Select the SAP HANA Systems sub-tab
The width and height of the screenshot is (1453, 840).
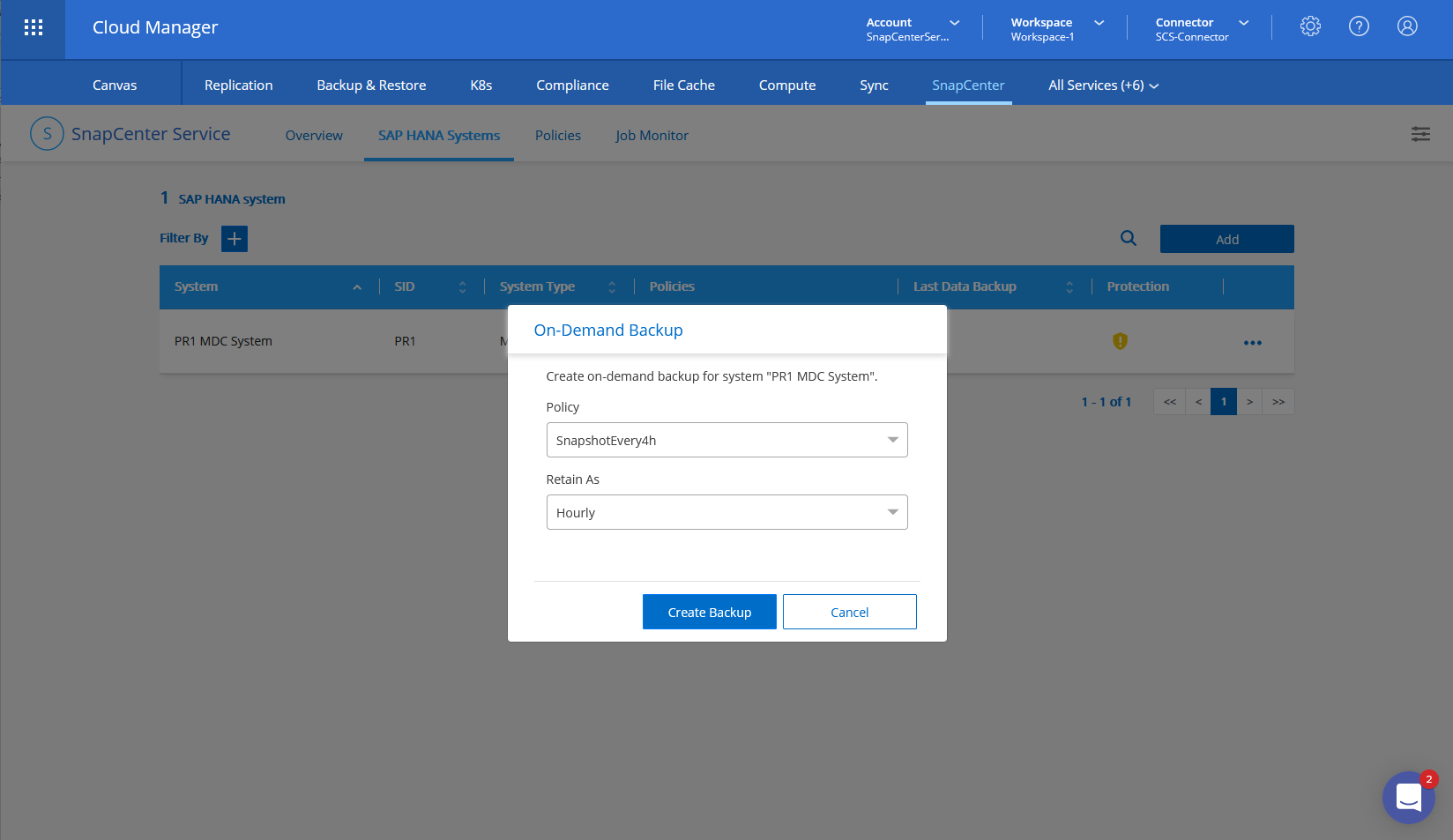(x=439, y=136)
